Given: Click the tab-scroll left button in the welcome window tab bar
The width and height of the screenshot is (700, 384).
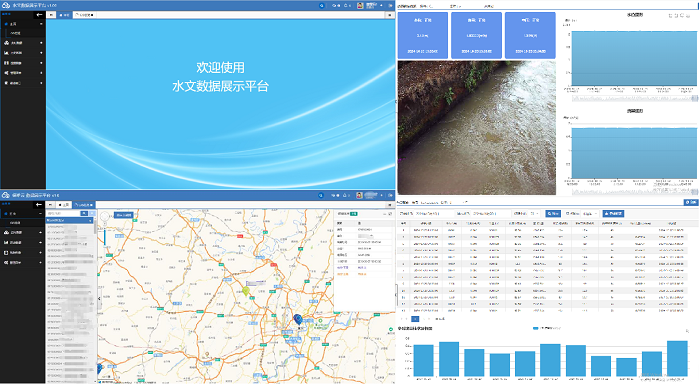Looking at the screenshot, I should coord(51,15).
